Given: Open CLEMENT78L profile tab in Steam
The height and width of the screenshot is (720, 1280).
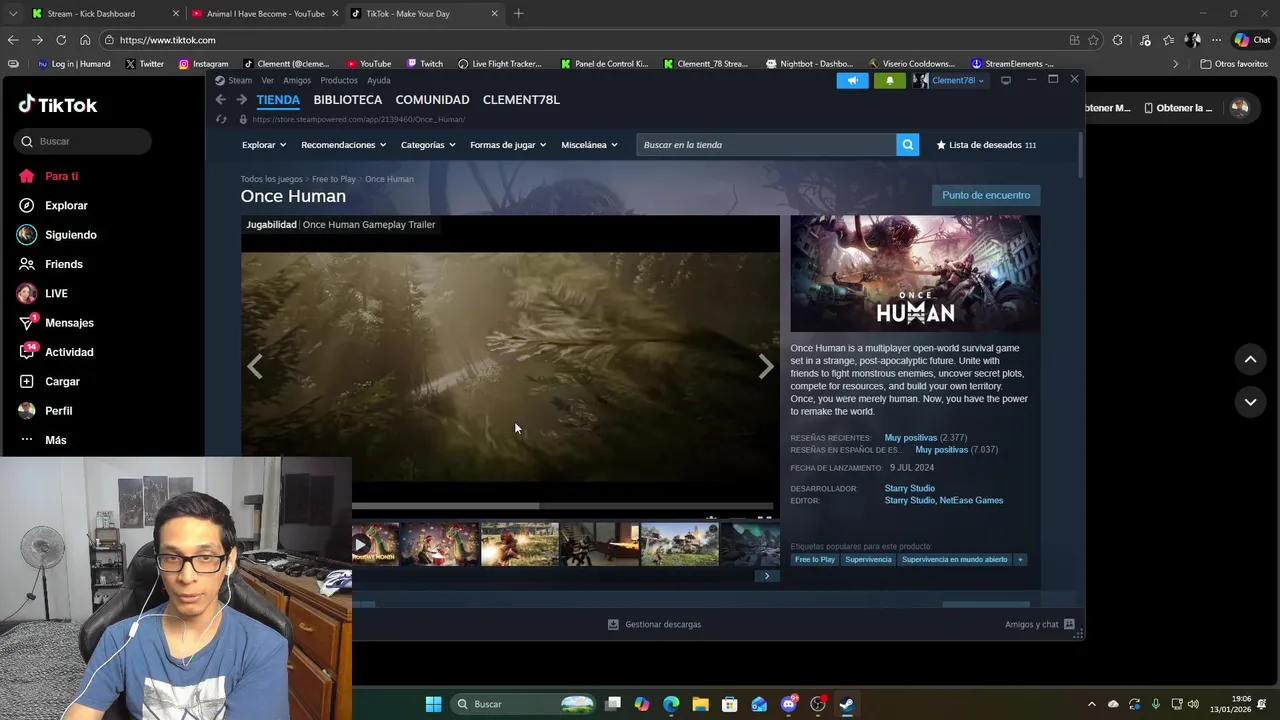Looking at the screenshot, I should coord(521,100).
